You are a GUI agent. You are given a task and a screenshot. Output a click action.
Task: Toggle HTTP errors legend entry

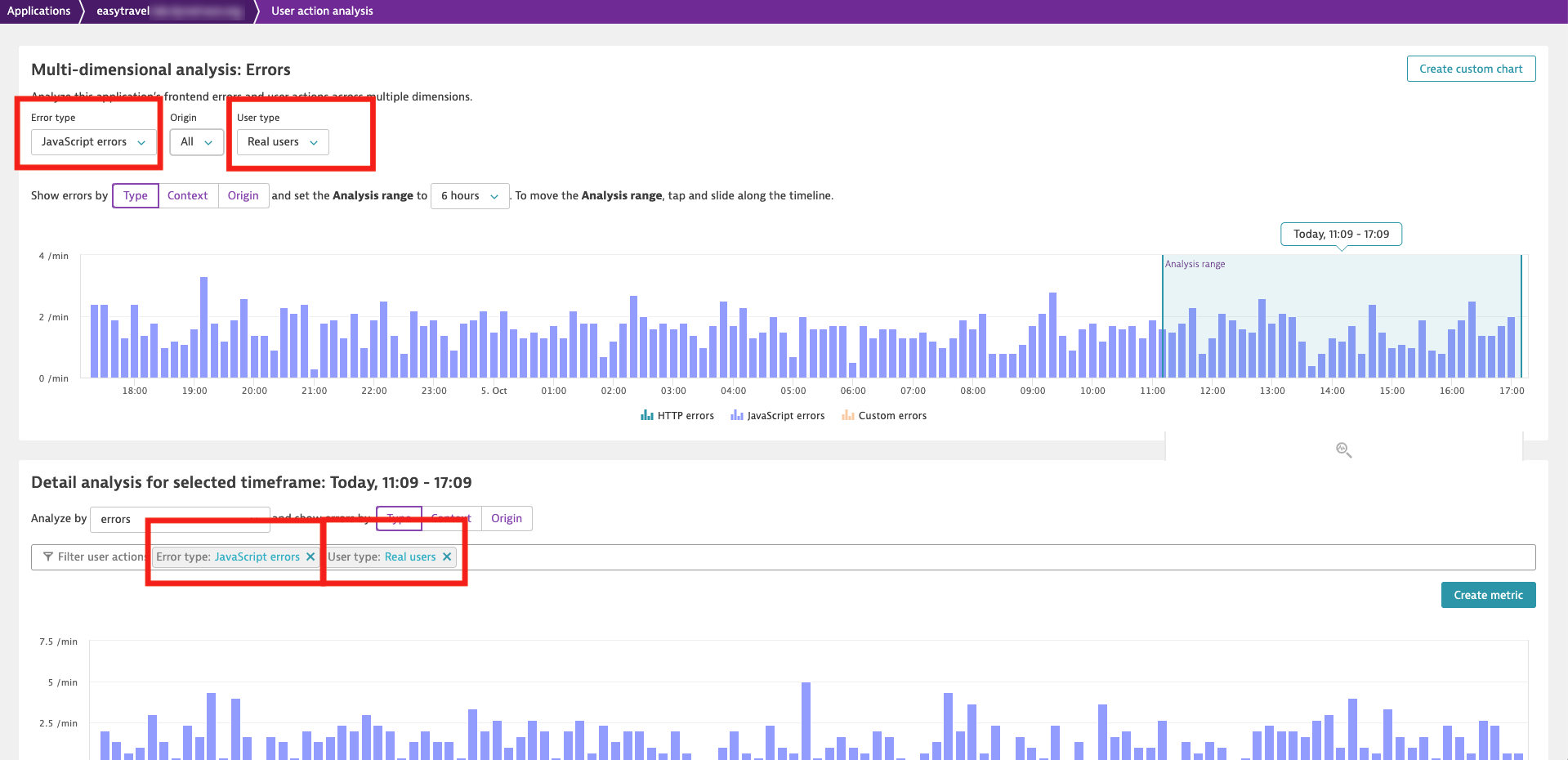[x=677, y=415]
